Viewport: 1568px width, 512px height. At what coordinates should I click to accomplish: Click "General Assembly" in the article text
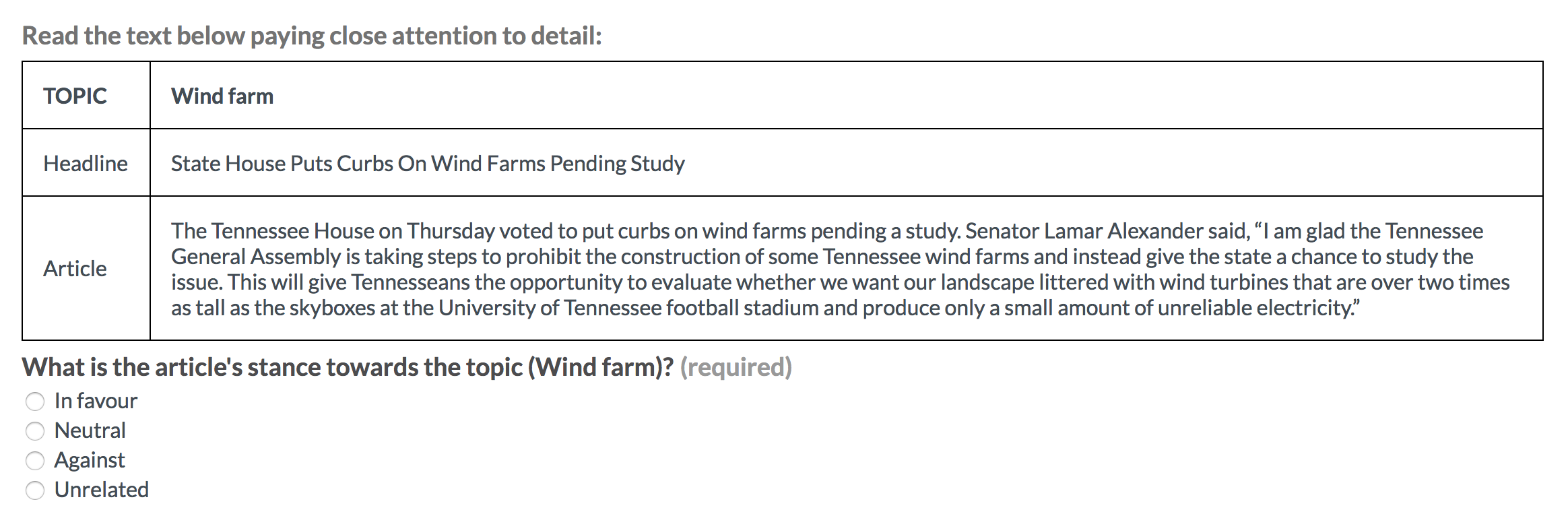[x=256, y=257]
